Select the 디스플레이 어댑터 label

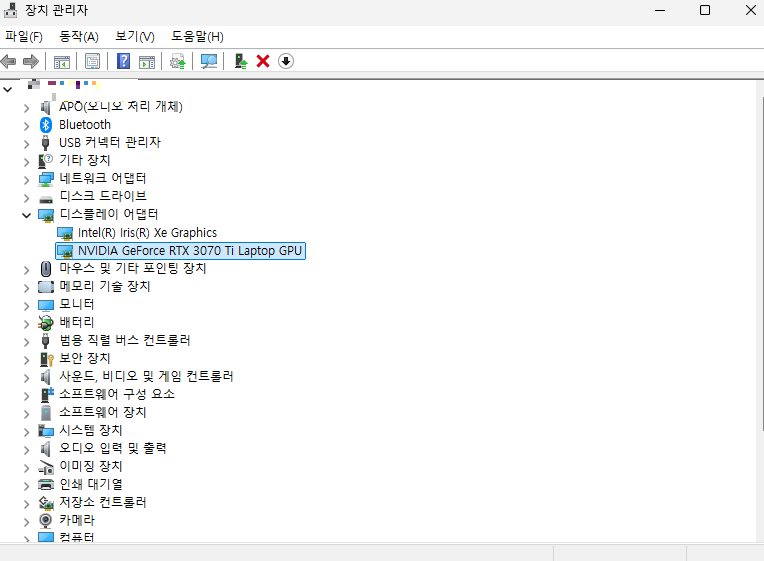tap(109, 214)
